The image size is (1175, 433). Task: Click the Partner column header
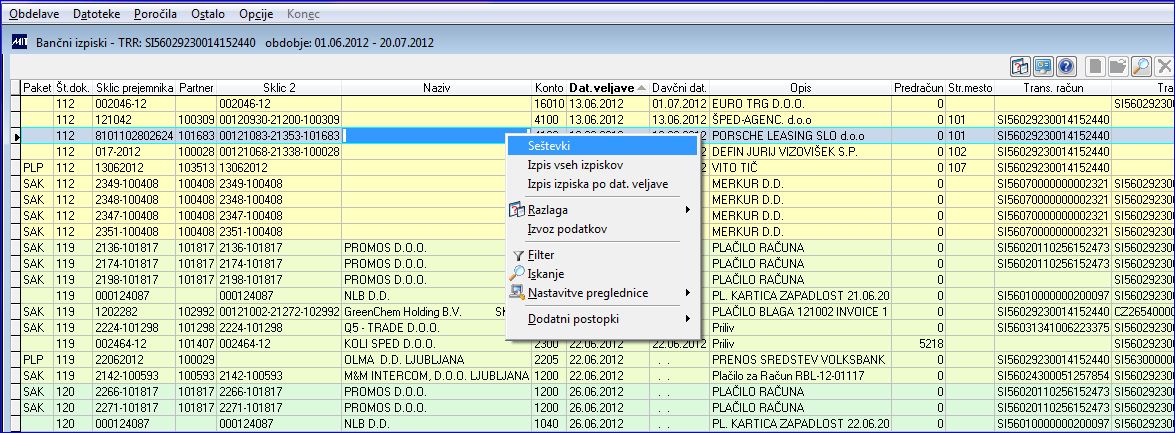[x=196, y=88]
